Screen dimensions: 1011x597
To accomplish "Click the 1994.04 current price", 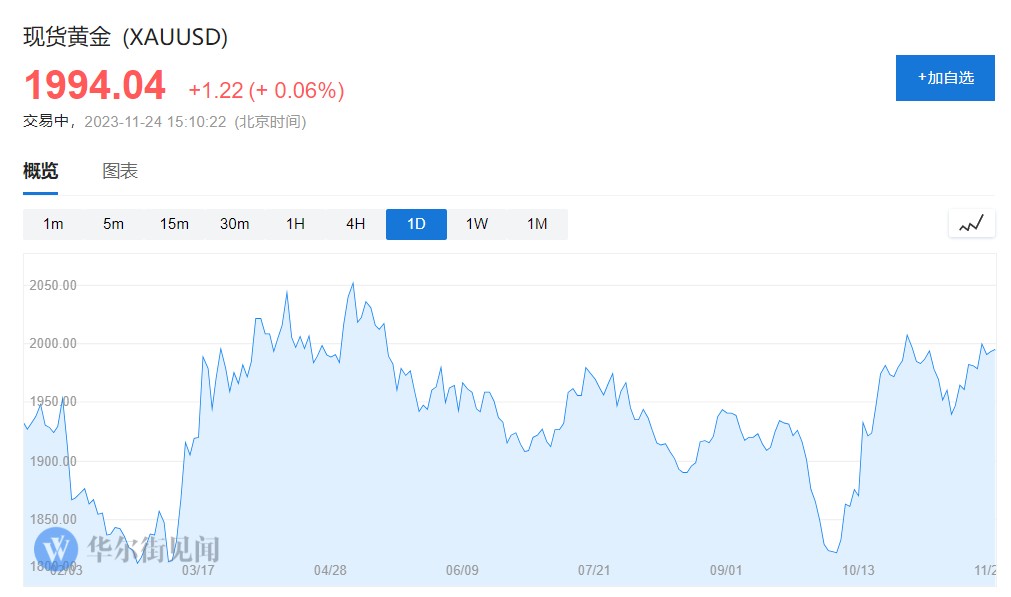I will 95,86.
